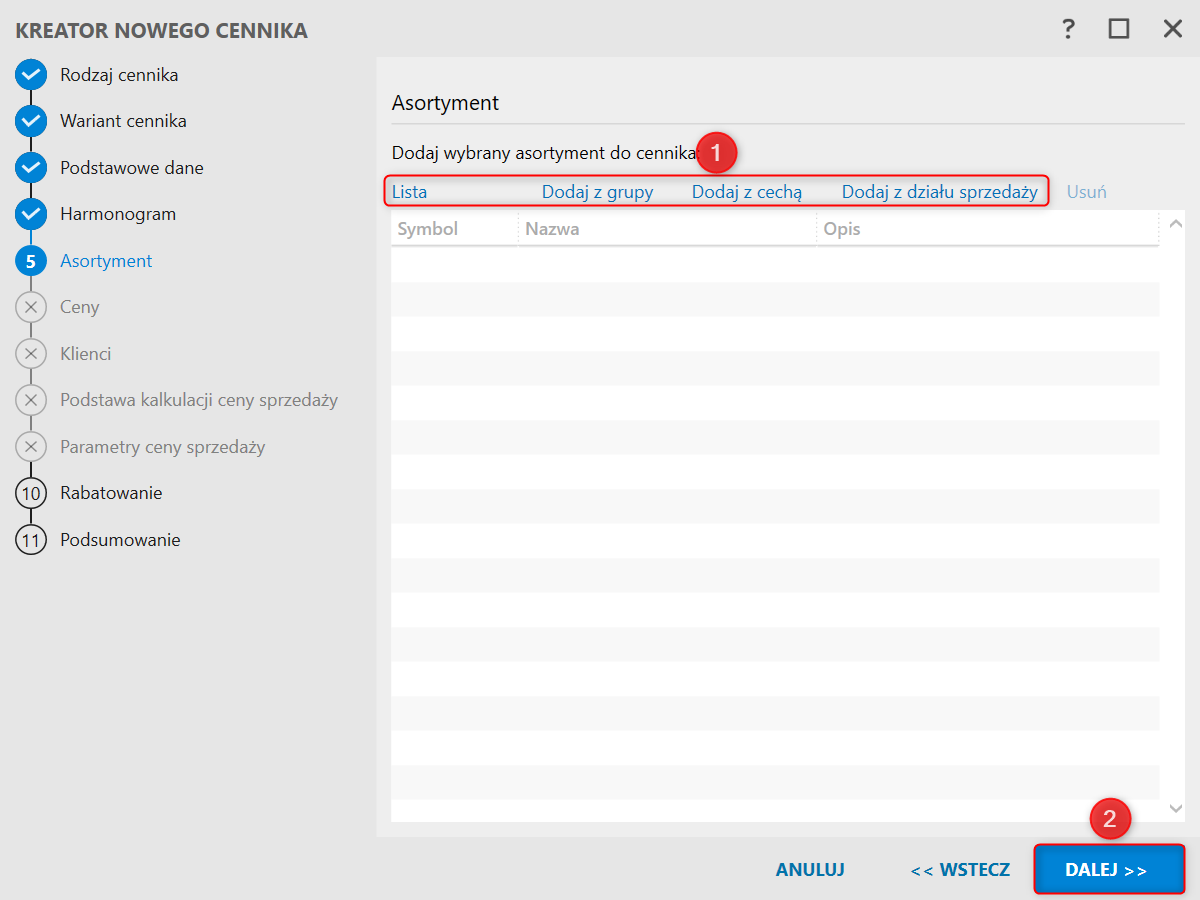Jump to the Podsumowanie step
Viewport: 1200px width, 900px height.
(120, 540)
